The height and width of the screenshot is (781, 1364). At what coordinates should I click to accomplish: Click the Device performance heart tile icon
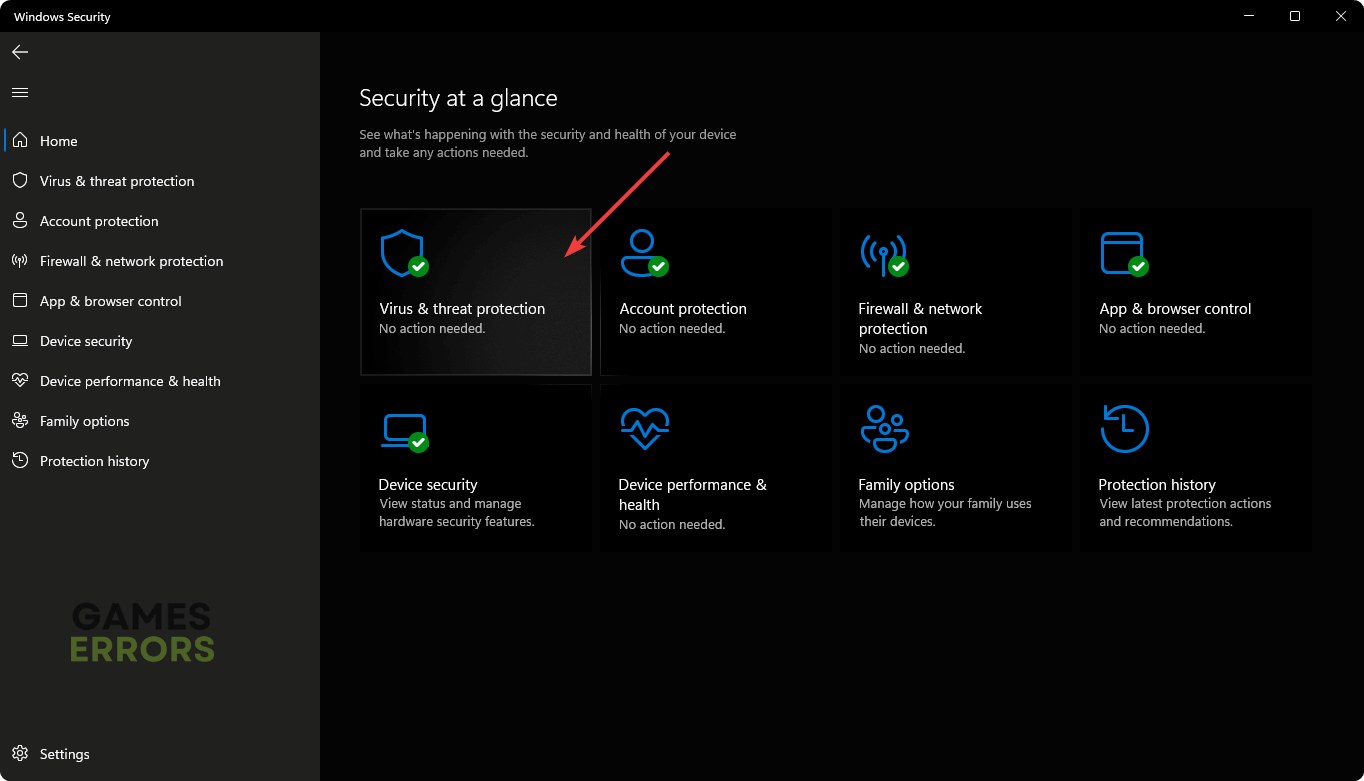(x=644, y=429)
